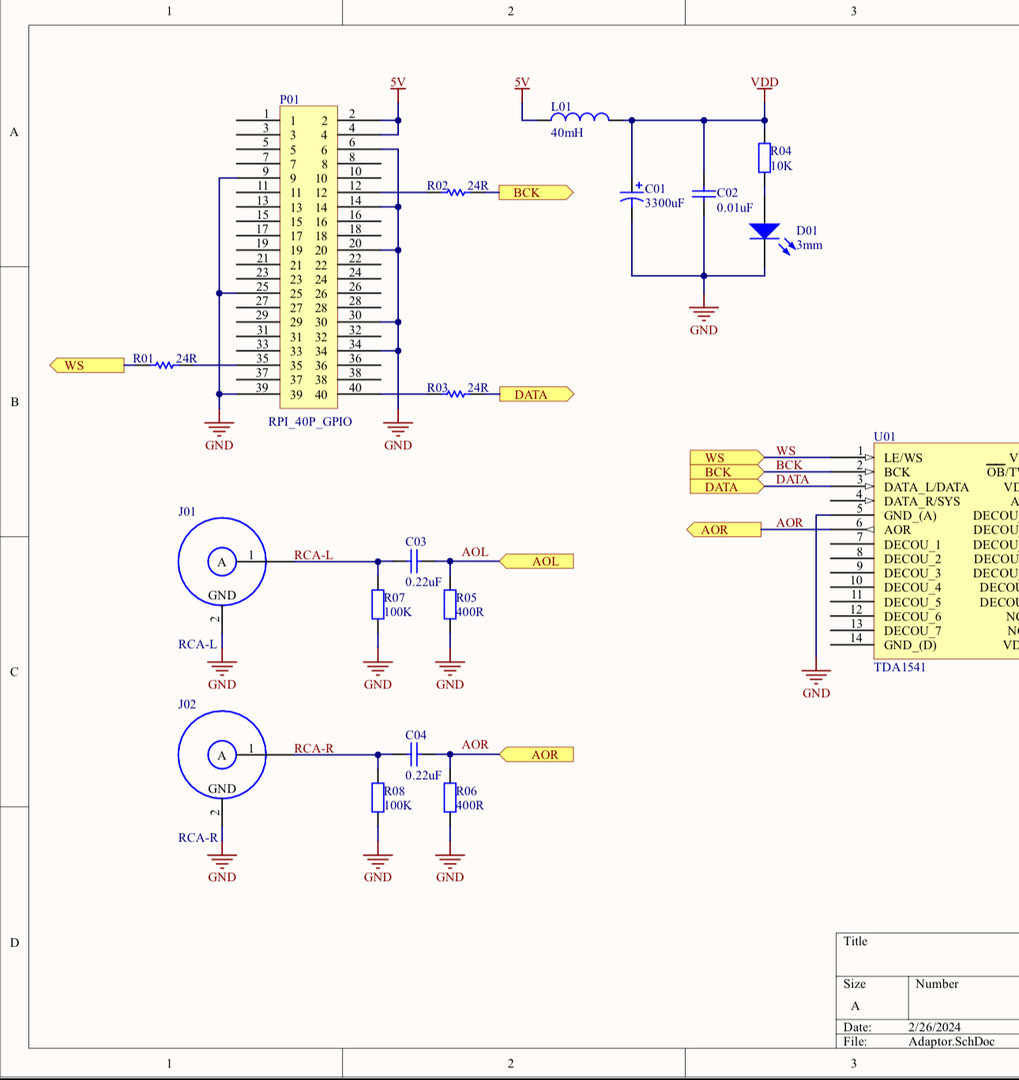This screenshot has width=1019, height=1080.
Task: Click the 100K value beside R08
Action: [398, 805]
